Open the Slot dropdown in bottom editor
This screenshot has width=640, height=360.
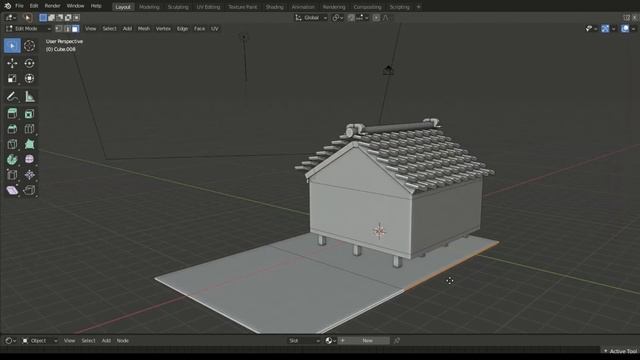(x=304, y=340)
